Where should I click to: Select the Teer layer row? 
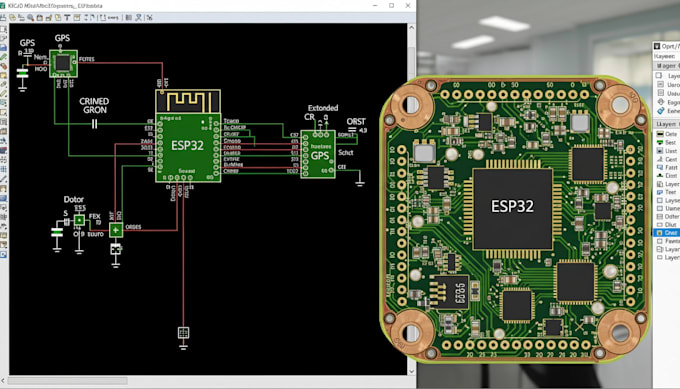pos(667,192)
